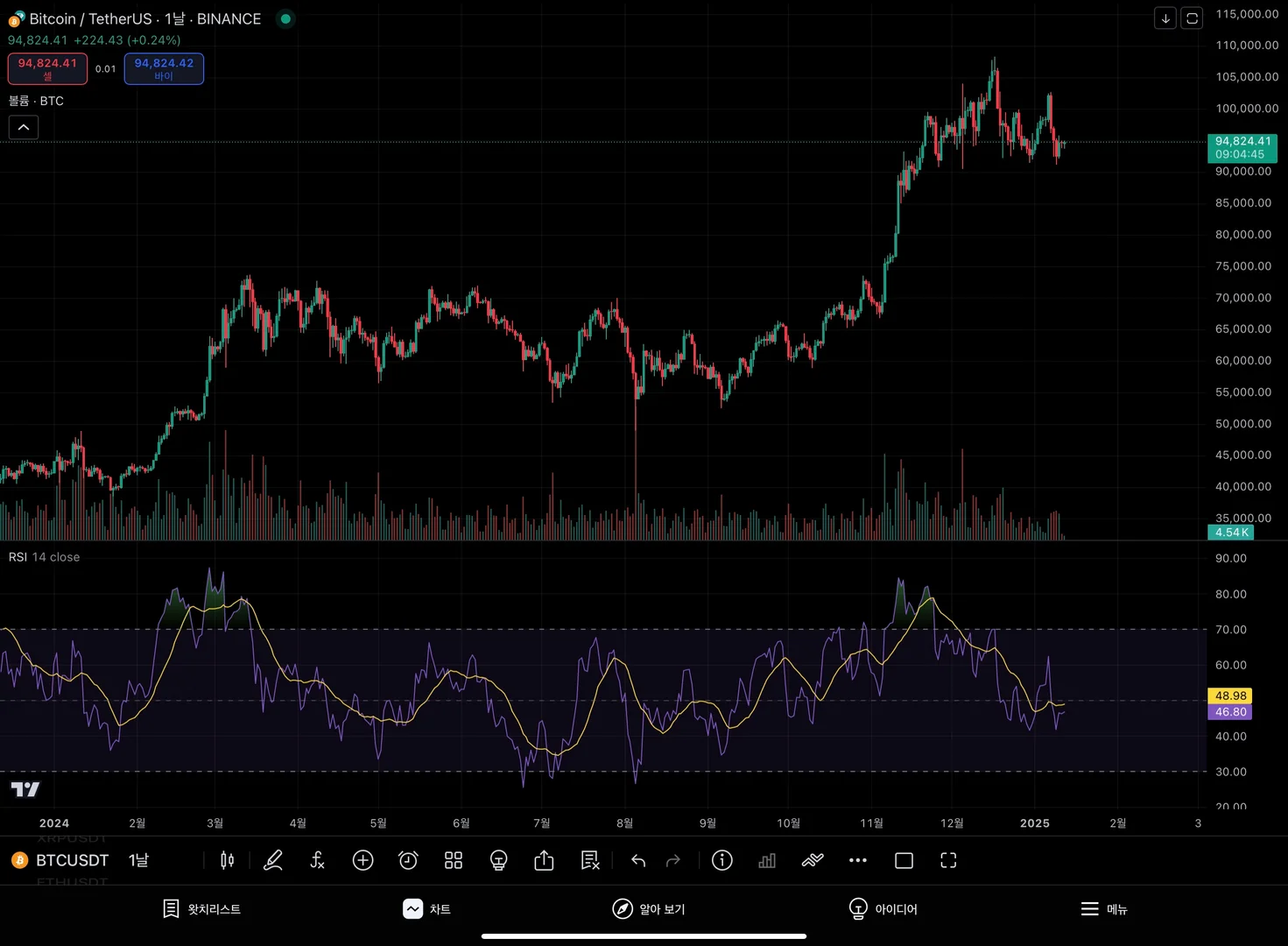
Task: Open the candlestick chart type selector
Action: [227, 860]
